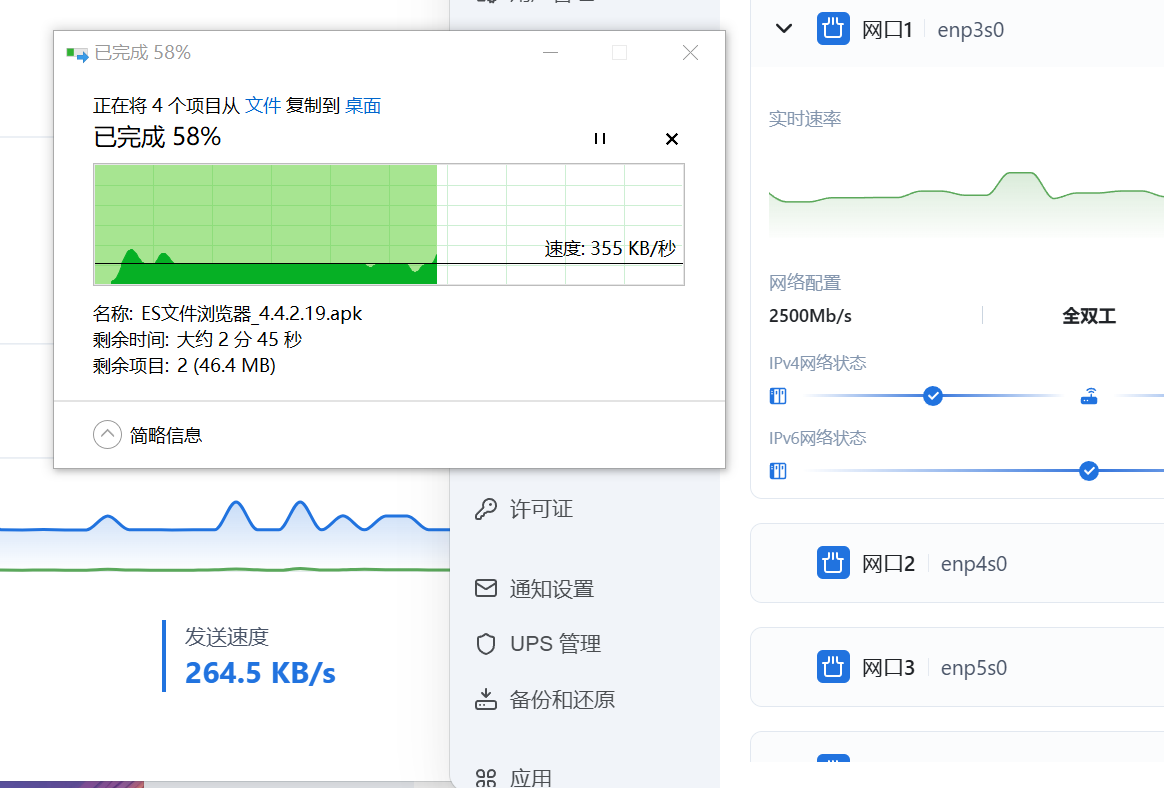Click the NAS device icon on IPv4 status line

[x=778, y=396]
